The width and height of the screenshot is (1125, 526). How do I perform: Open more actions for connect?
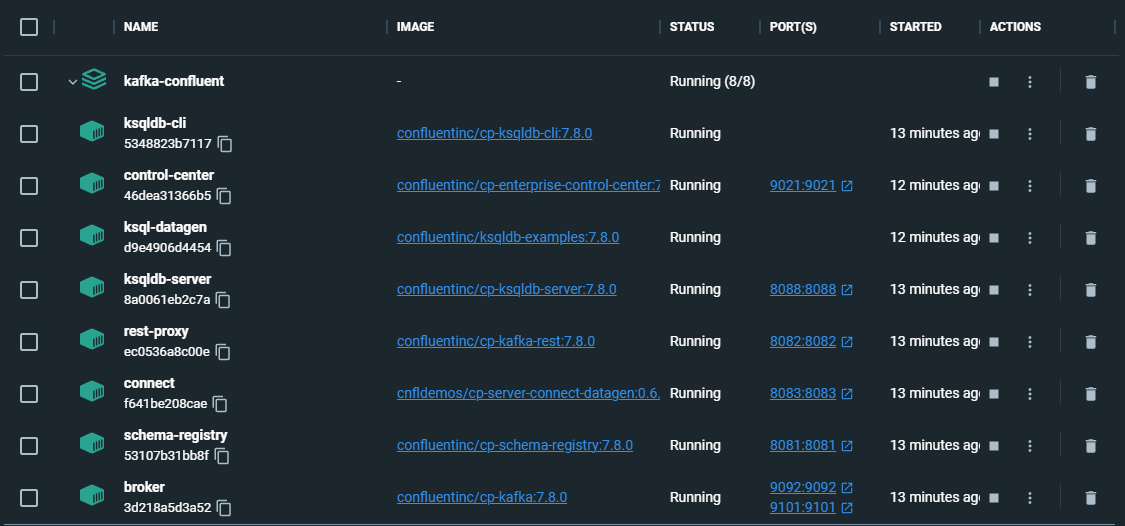[1030, 394]
